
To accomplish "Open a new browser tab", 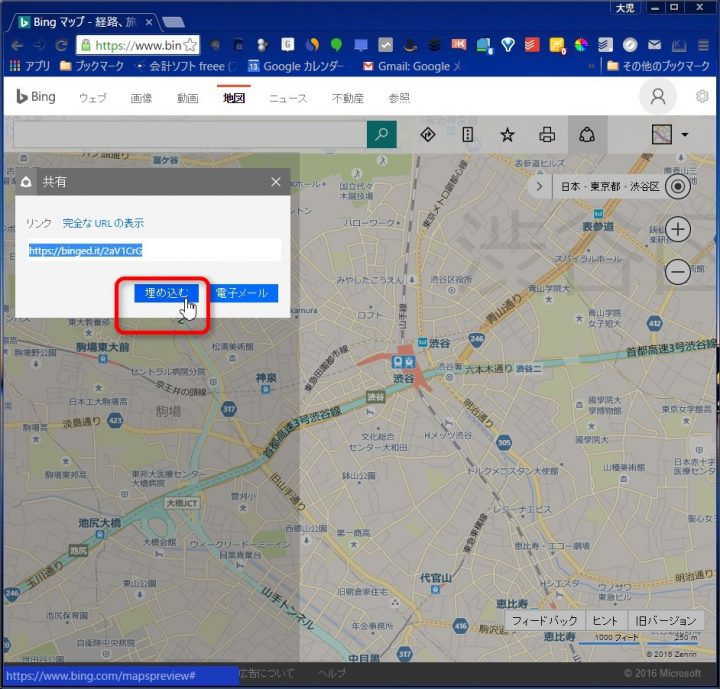I will click(x=174, y=22).
